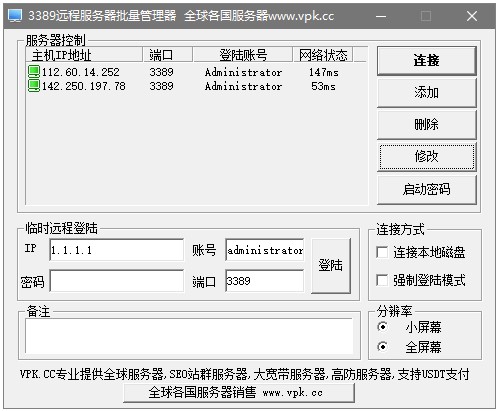Image resolution: width=498 pixels, height=411 pixels.
Task: Click the empty 密码 password field
Action: 116,281
